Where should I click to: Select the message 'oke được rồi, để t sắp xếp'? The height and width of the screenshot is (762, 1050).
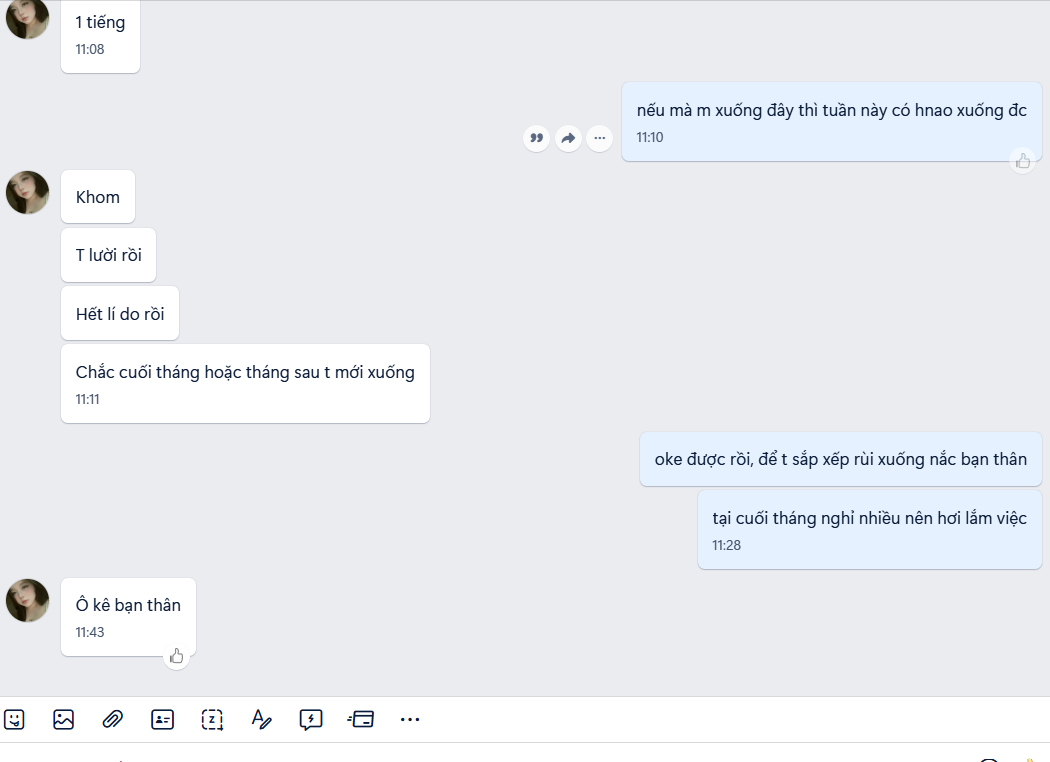[x=840, y=459]
